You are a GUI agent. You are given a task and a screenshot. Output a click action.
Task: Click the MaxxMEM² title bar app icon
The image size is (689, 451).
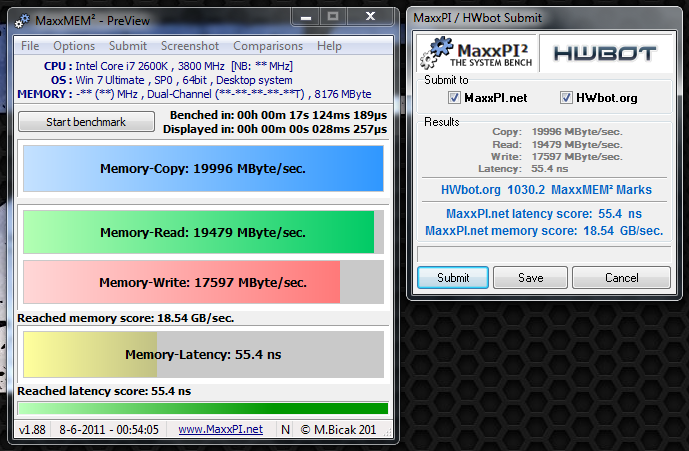(25, 19)
